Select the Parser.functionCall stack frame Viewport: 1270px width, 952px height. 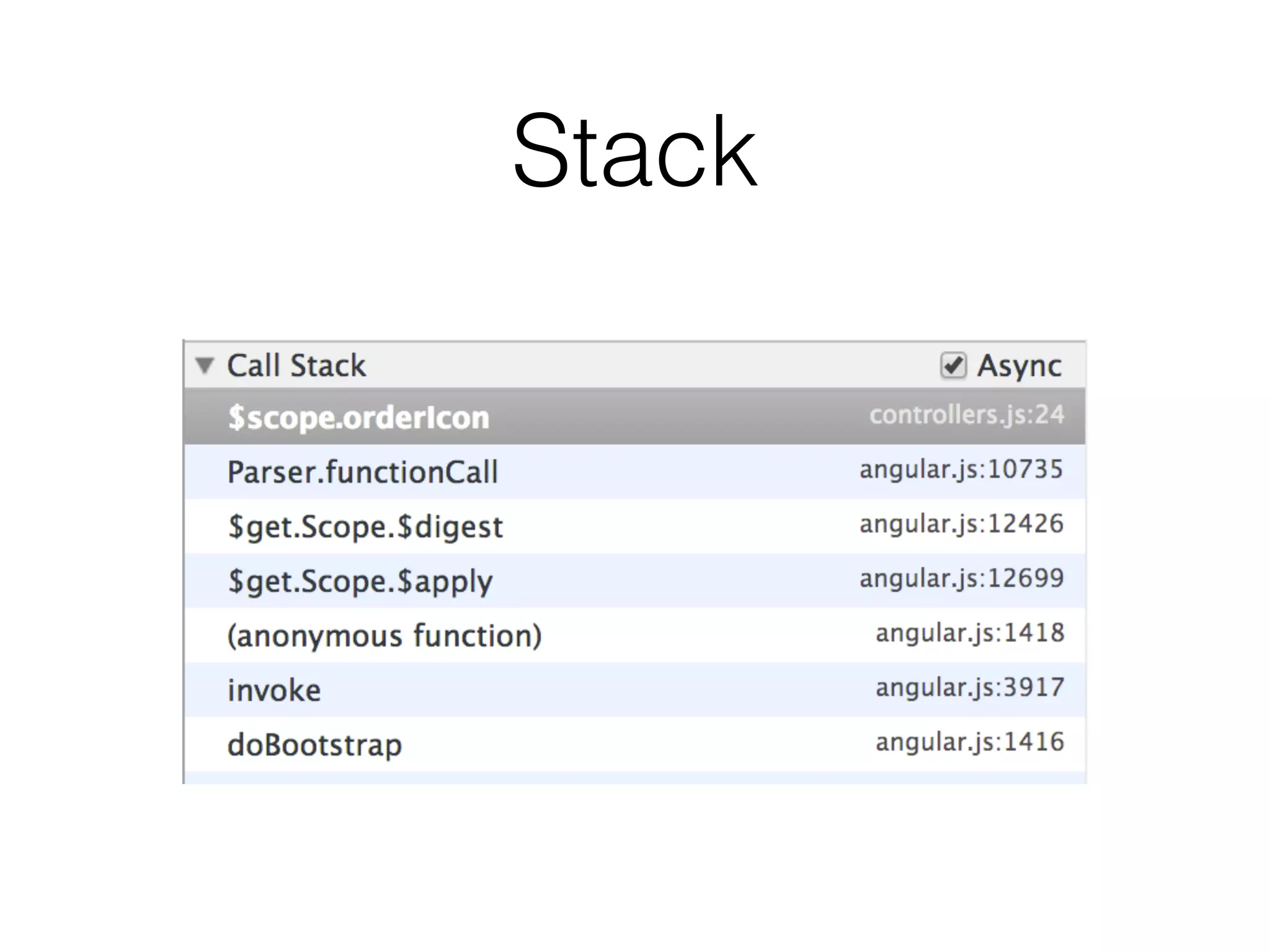pyautogui.click(x=634, y=472)
